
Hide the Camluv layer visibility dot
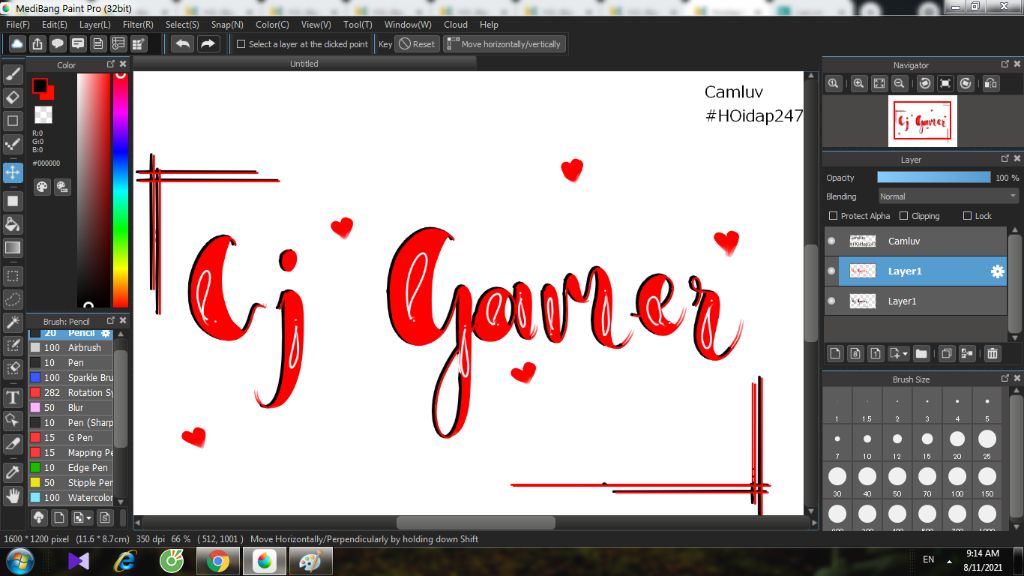click(831, 241)
